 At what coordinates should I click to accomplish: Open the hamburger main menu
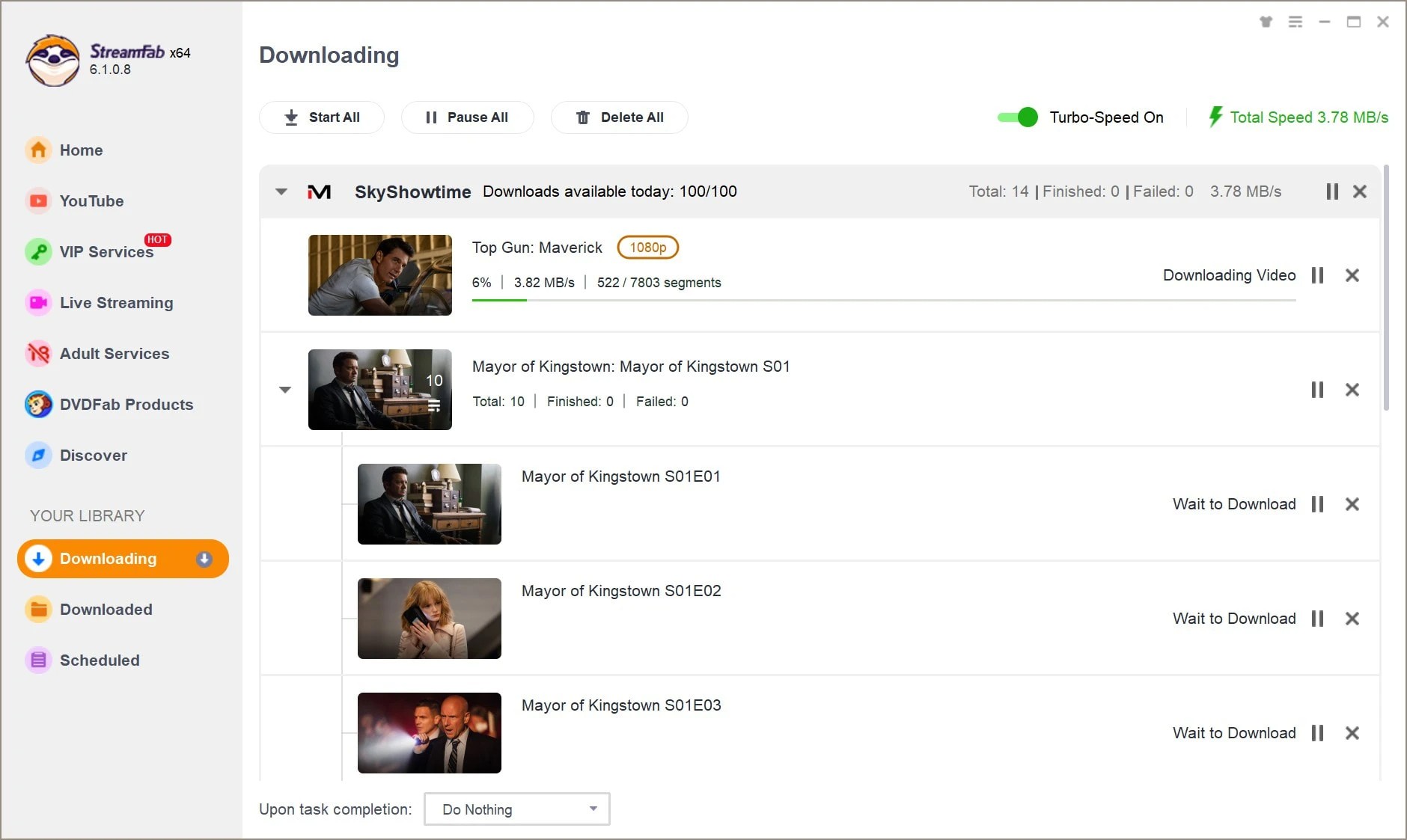[1295, 22]
